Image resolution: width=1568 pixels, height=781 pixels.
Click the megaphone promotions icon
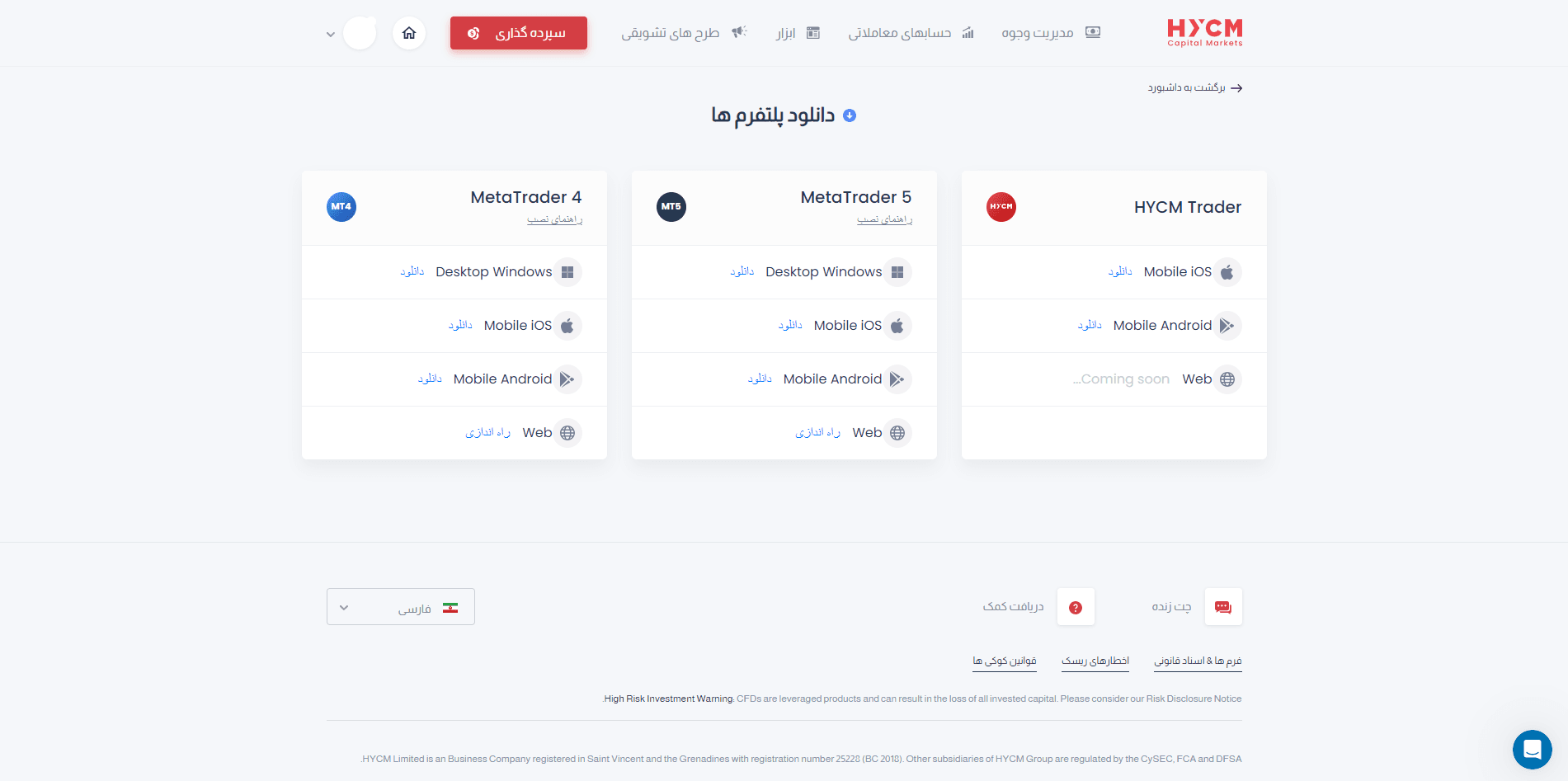(x=739, y=32)
